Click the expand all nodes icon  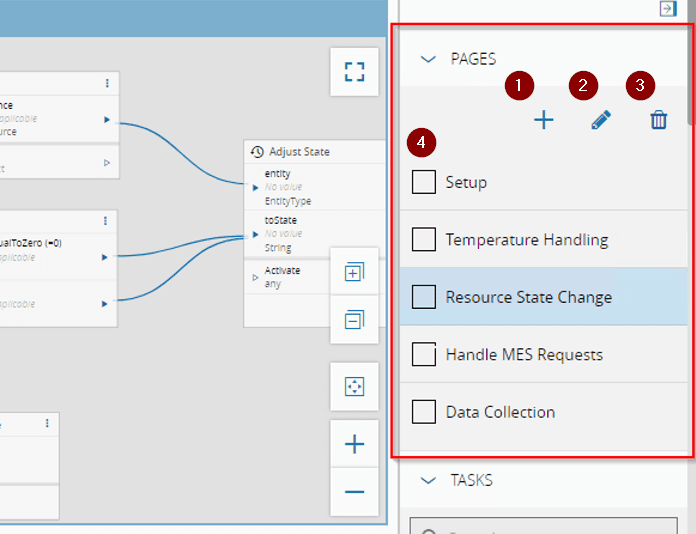point(354,273)
